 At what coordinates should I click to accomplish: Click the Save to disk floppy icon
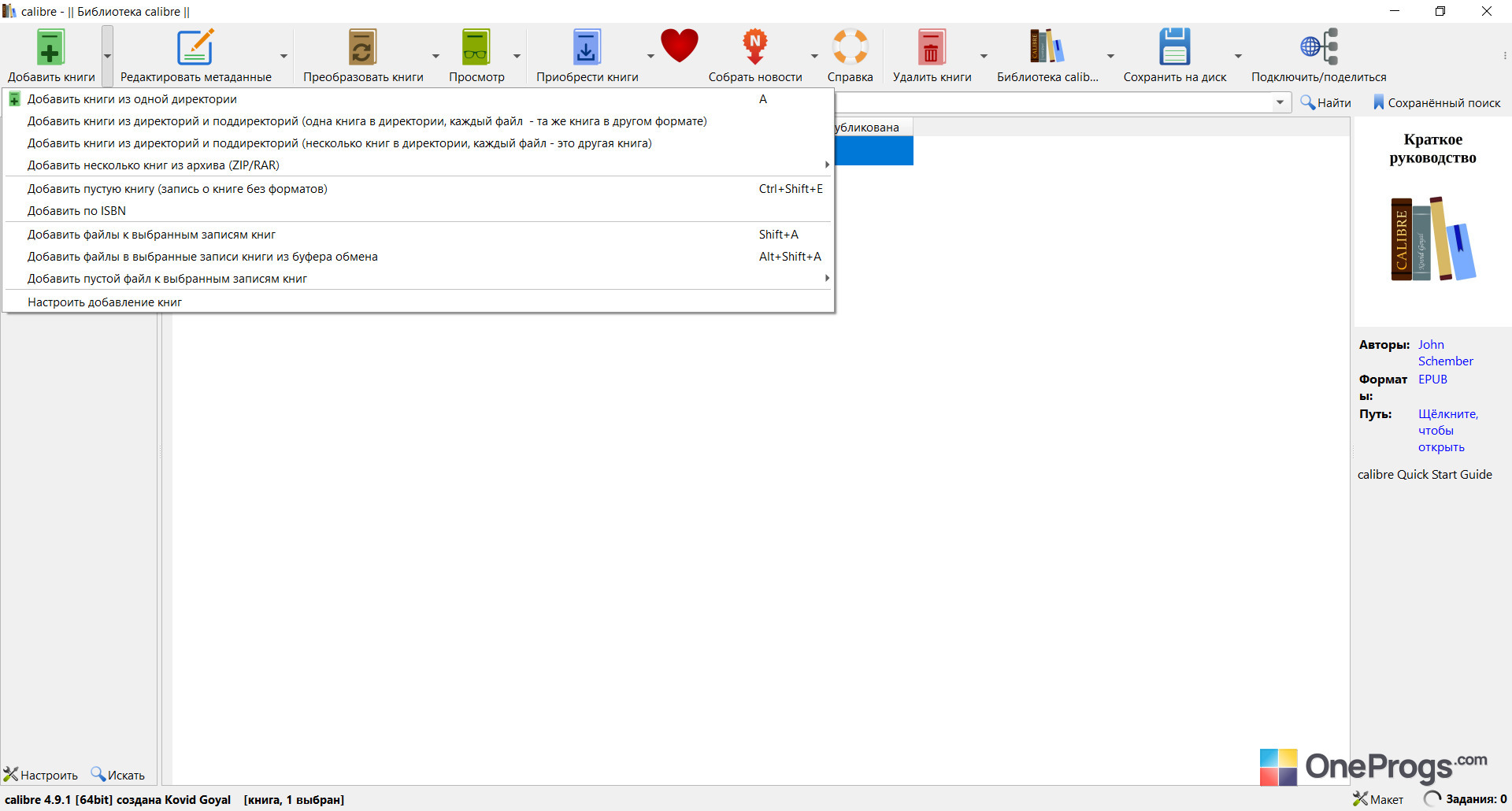(x=1175, y=47)
